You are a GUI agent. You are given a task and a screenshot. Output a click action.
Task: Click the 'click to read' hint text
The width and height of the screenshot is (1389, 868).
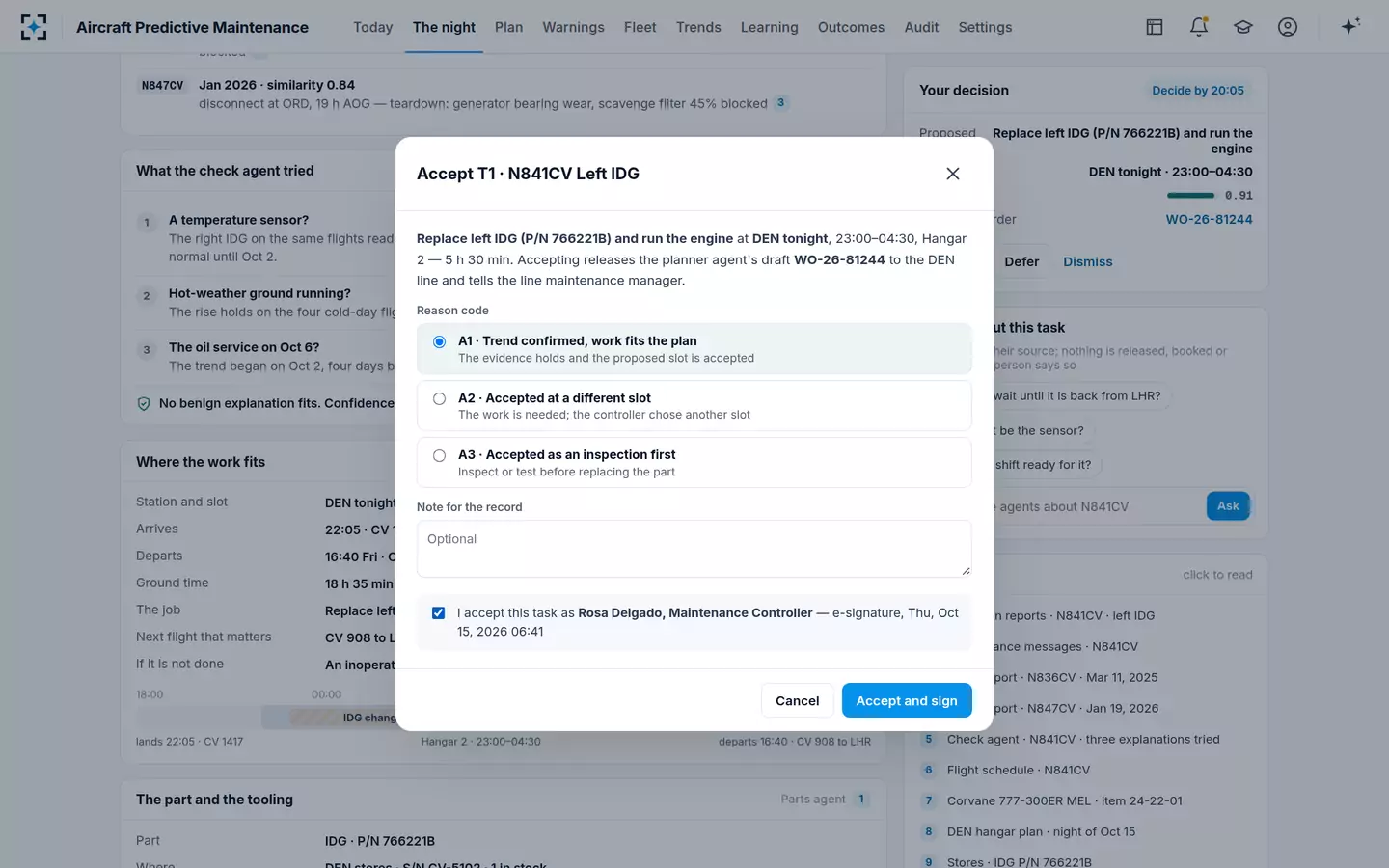[1217, 575]
